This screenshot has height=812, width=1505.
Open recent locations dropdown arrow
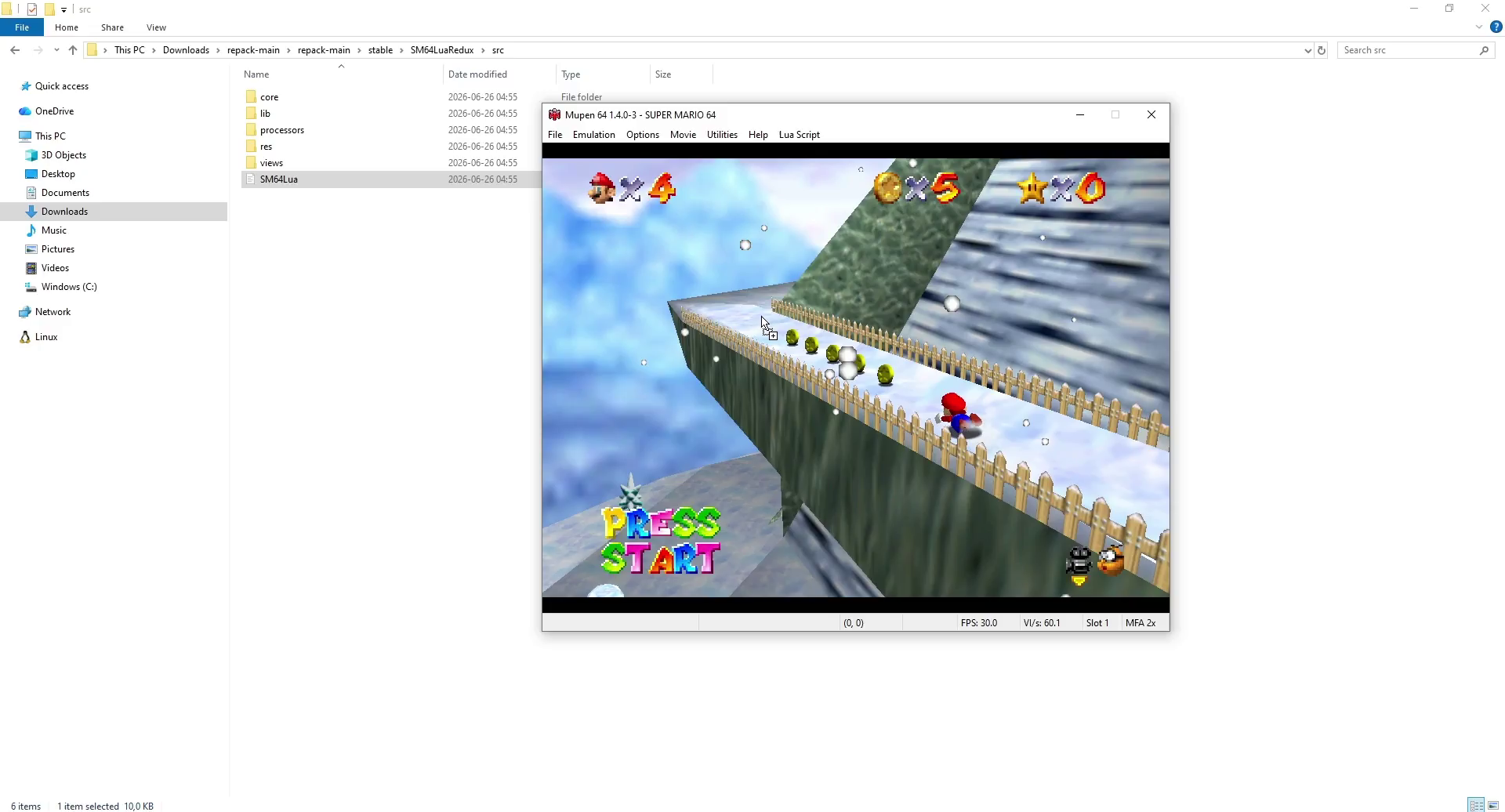pos(56,50)
